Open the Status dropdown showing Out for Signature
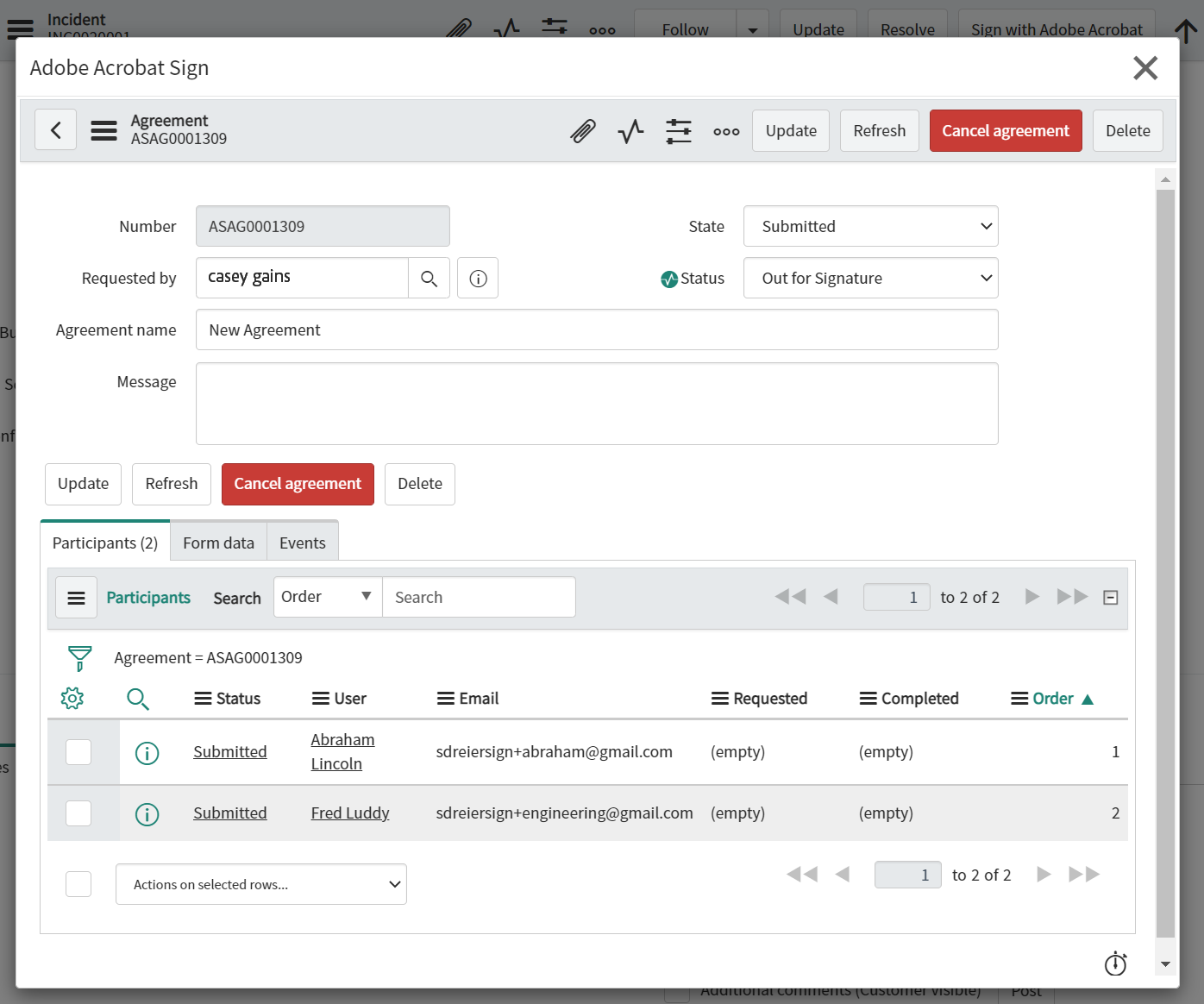1204x1004 pixels. [x=869, y=278]
